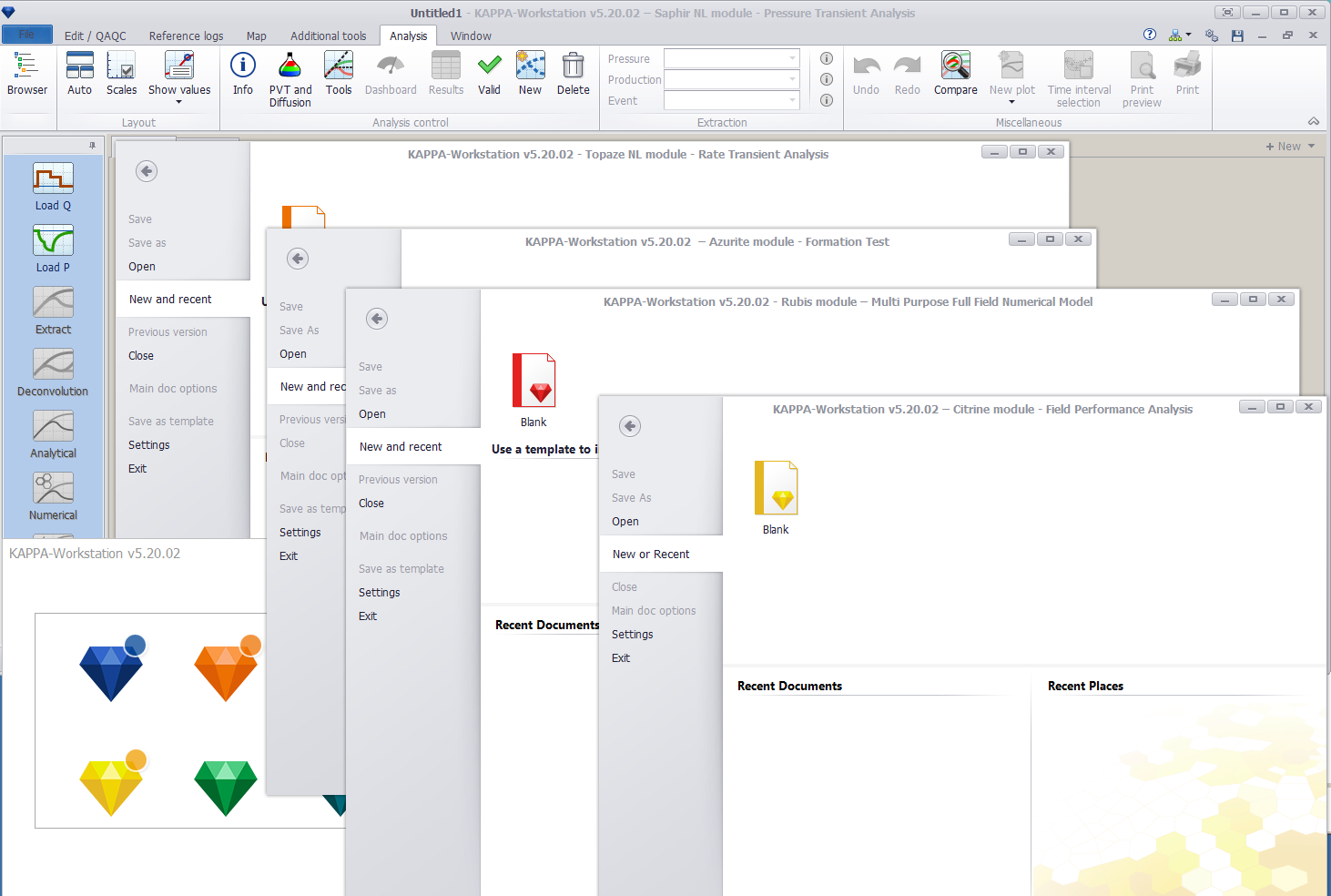Select Load P in side panel
This screenshot has height=896, width=1331.
tap(53, 249)
